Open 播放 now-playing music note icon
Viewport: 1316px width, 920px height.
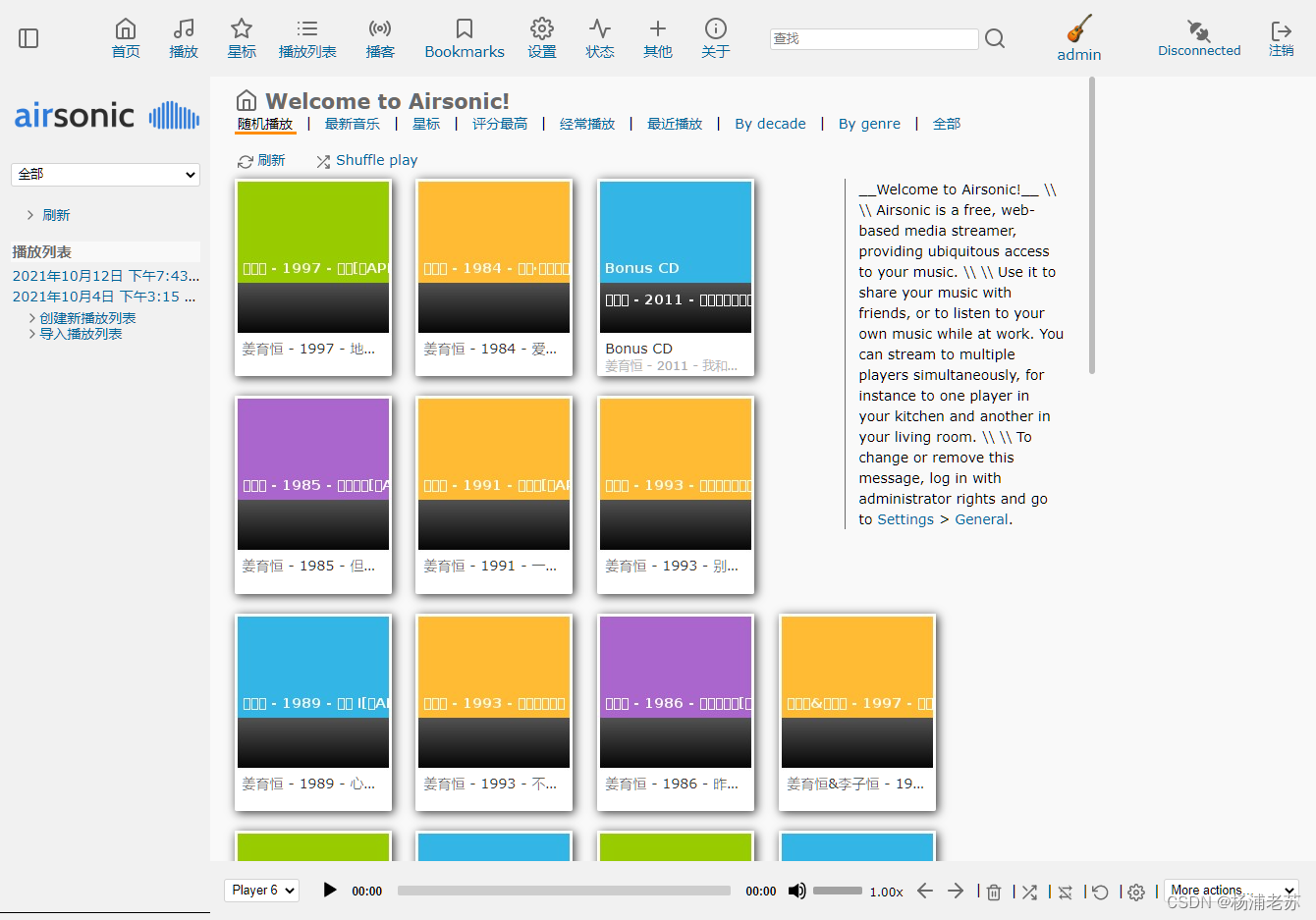click(184, 29)
